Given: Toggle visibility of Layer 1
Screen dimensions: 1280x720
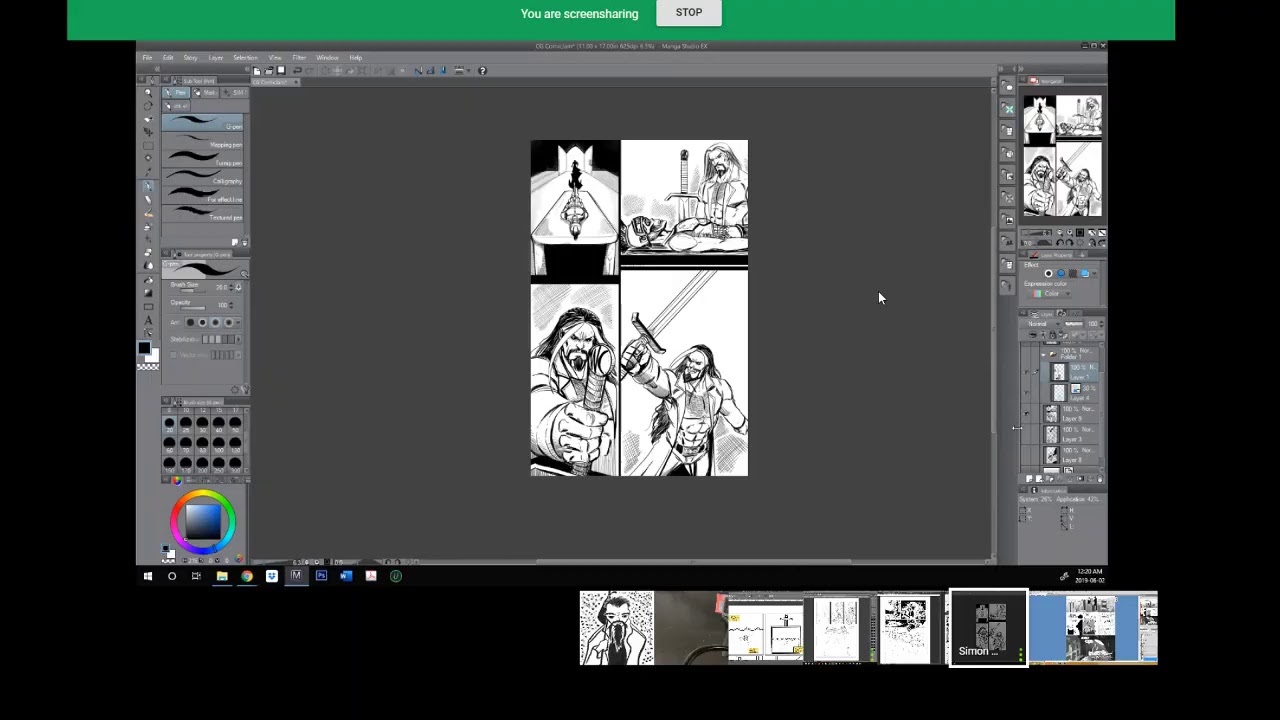Looking at the screenshot, I should click(x=1027, y=372).
